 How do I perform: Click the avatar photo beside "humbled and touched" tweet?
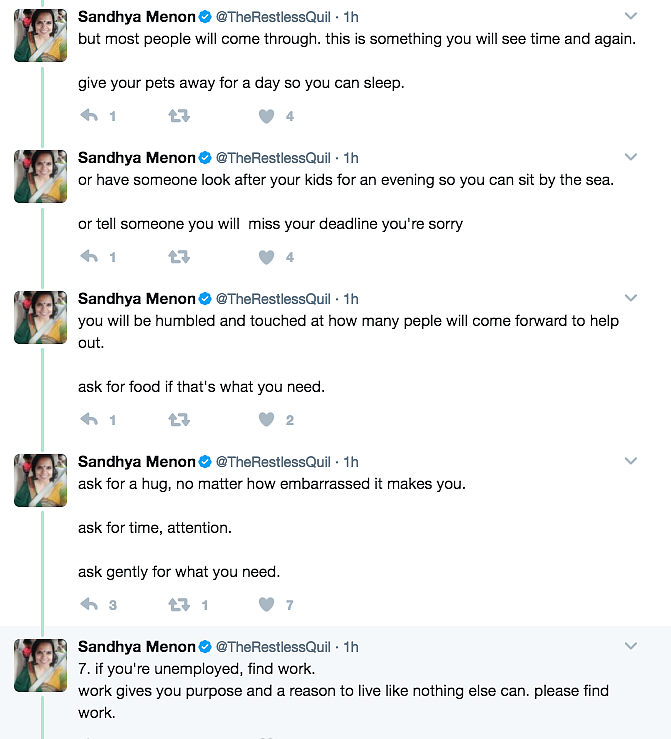tap(40, 317)
